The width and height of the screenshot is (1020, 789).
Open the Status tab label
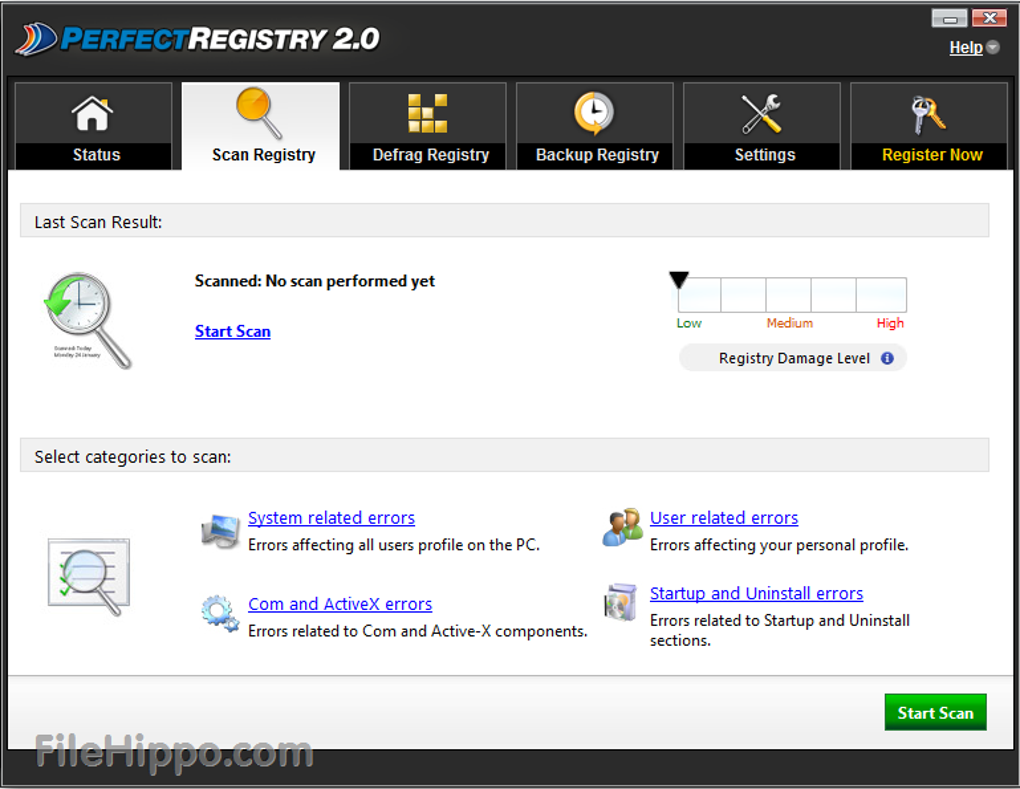pyautogui.click(x=96, y=155)
